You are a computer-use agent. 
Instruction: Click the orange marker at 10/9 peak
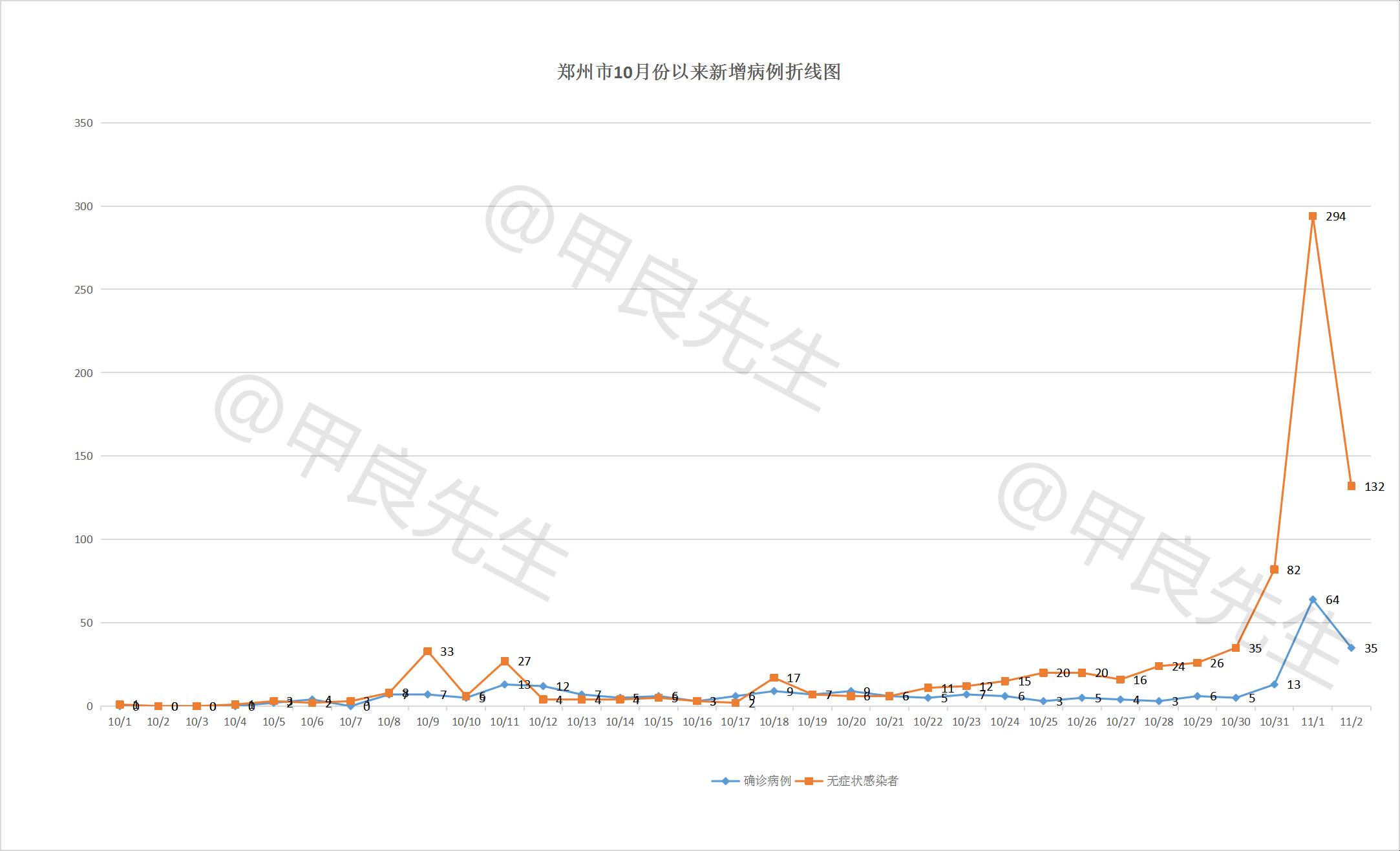[x=428, y=651]
